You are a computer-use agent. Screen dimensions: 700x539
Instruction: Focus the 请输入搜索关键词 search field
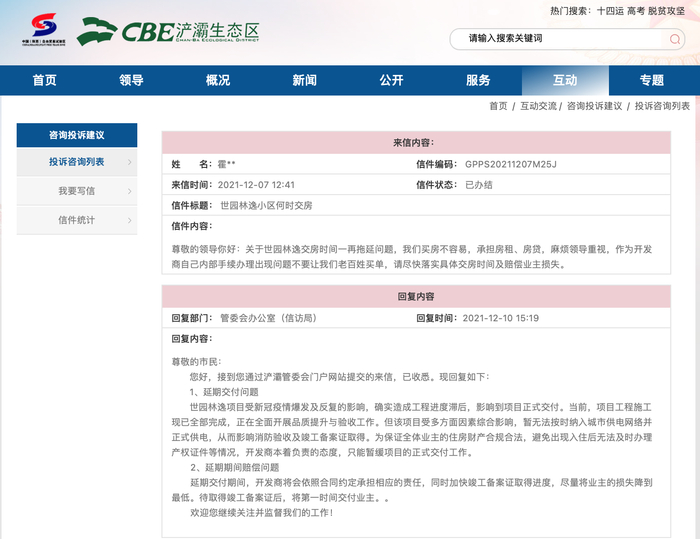pos(567,39)
